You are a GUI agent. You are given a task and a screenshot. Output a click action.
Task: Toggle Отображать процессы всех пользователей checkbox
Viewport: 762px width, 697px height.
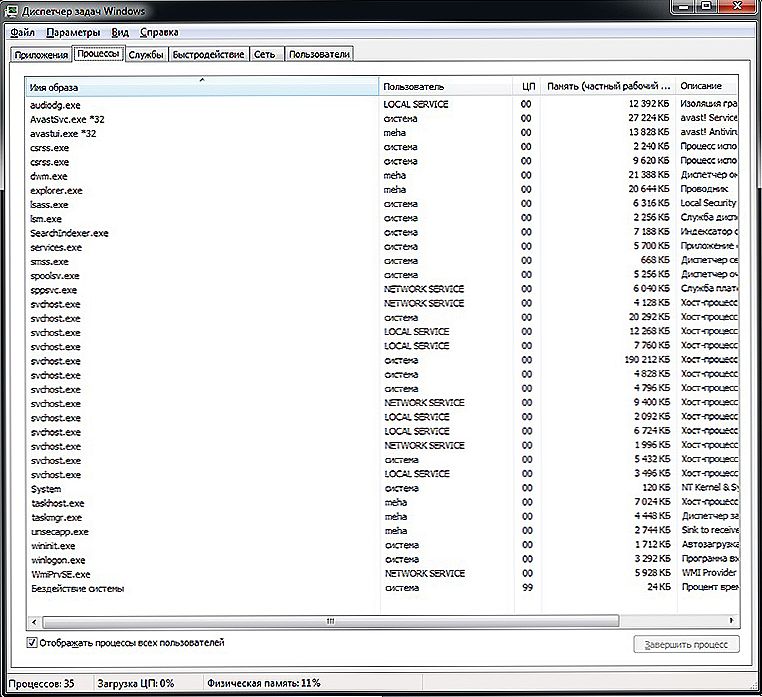pyautogui.click(x=32, y=642)
